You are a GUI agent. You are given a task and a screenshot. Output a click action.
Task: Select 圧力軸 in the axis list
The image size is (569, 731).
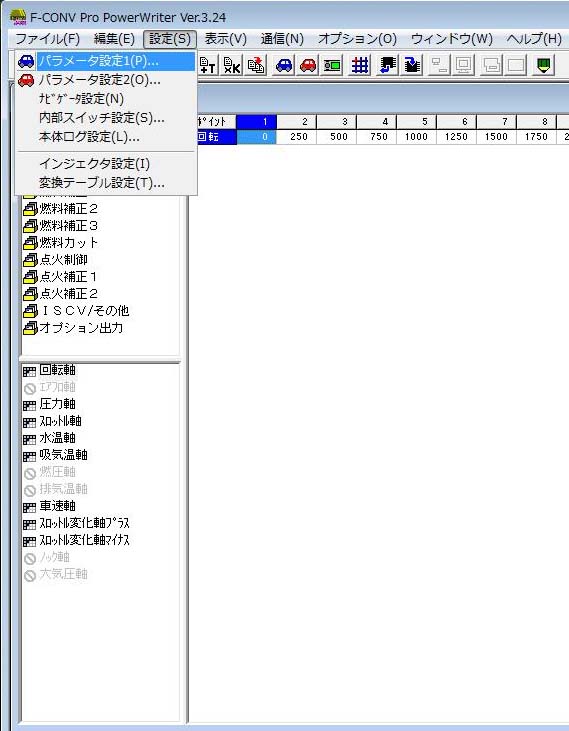[49, 404]
